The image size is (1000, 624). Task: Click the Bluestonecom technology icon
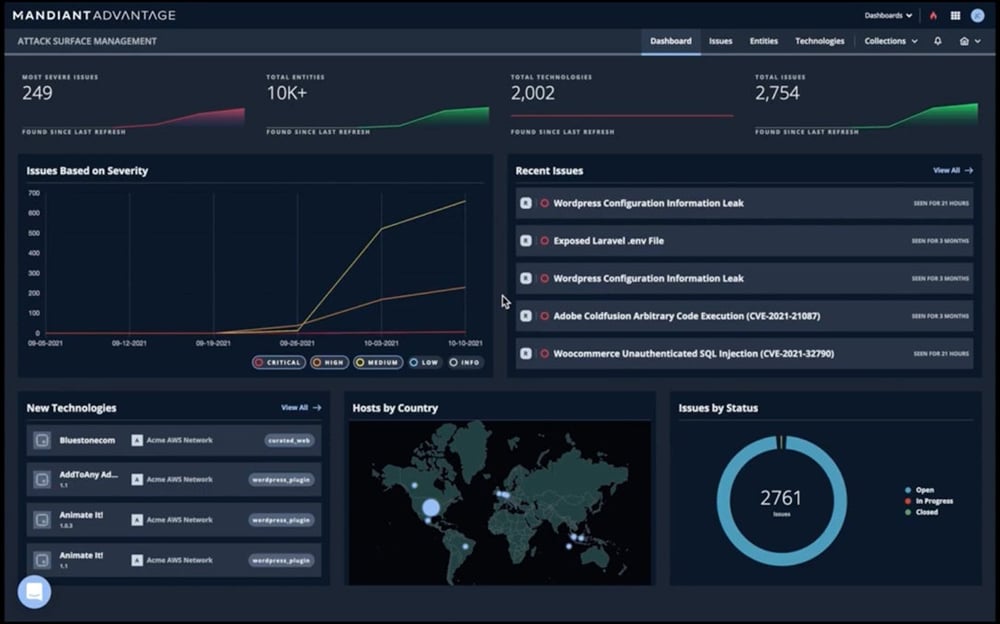[42, 440]
